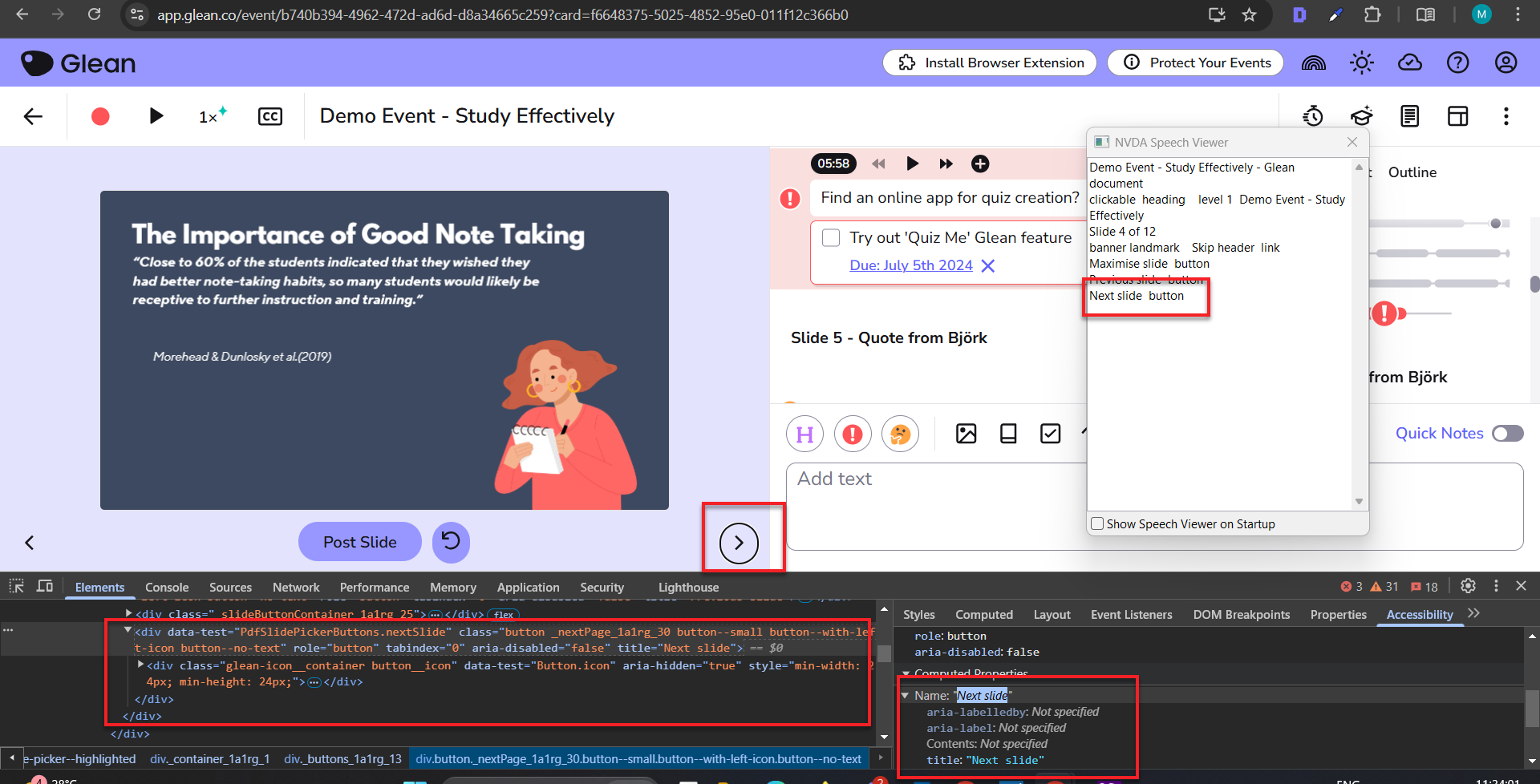Toggle the Quick Notes switch
The image size is (1540, 784).
click(1507, 434)
